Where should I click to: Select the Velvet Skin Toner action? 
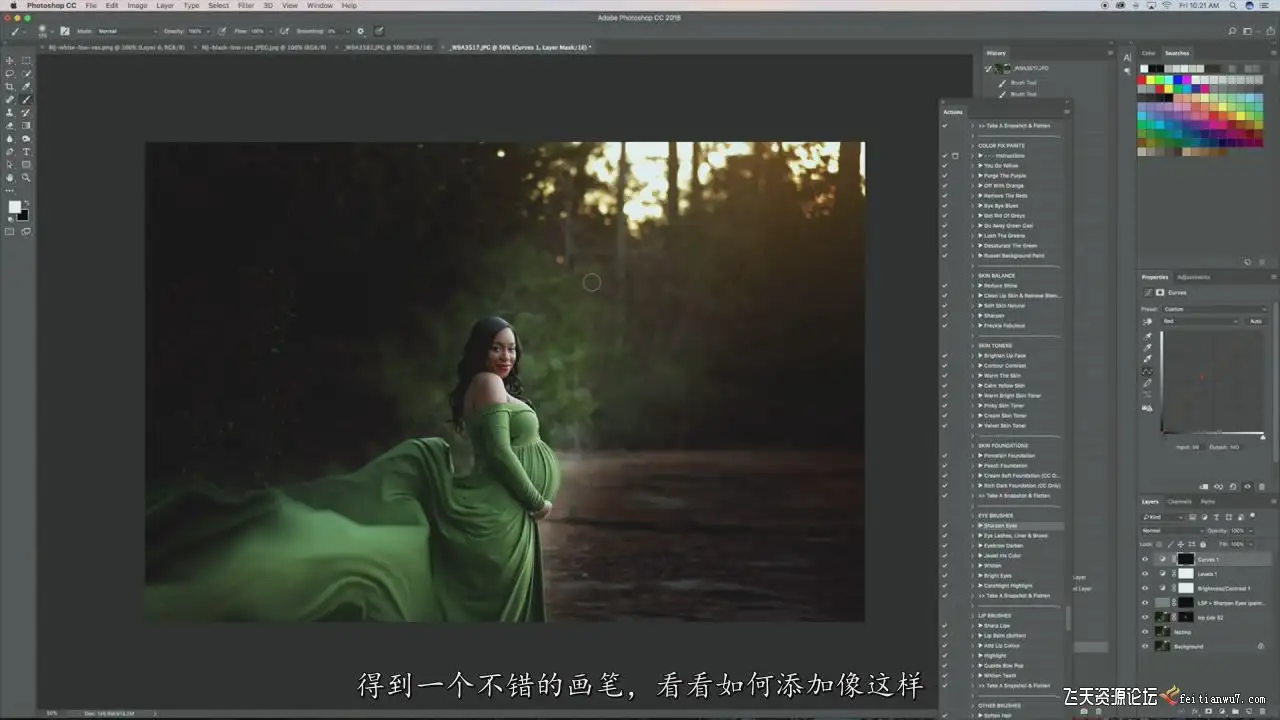point(1005,426)
